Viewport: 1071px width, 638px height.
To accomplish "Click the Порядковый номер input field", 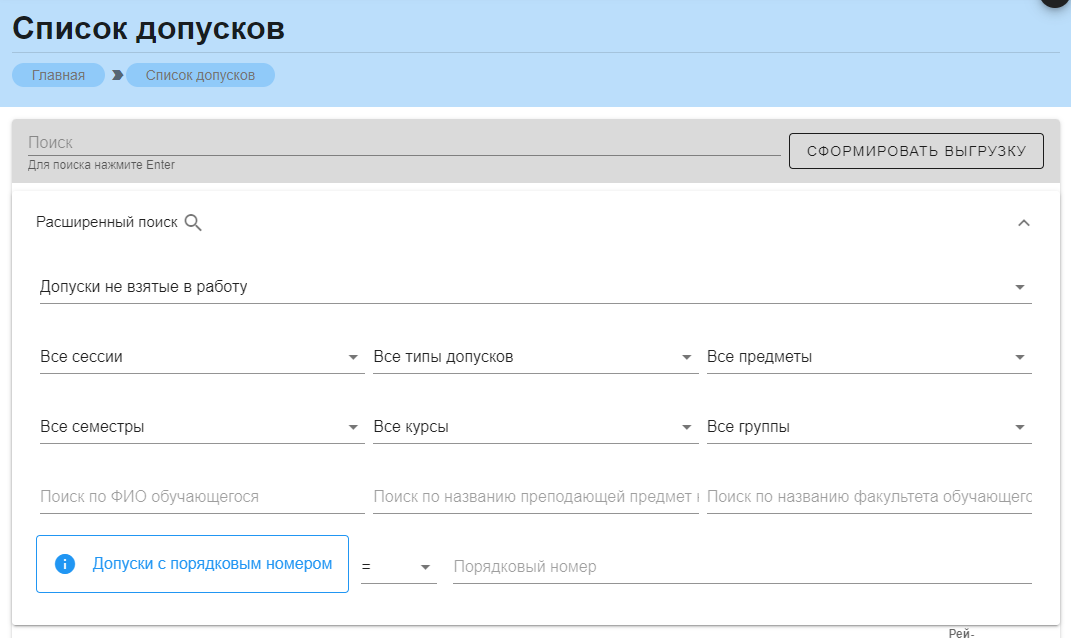I will point(741,567).
